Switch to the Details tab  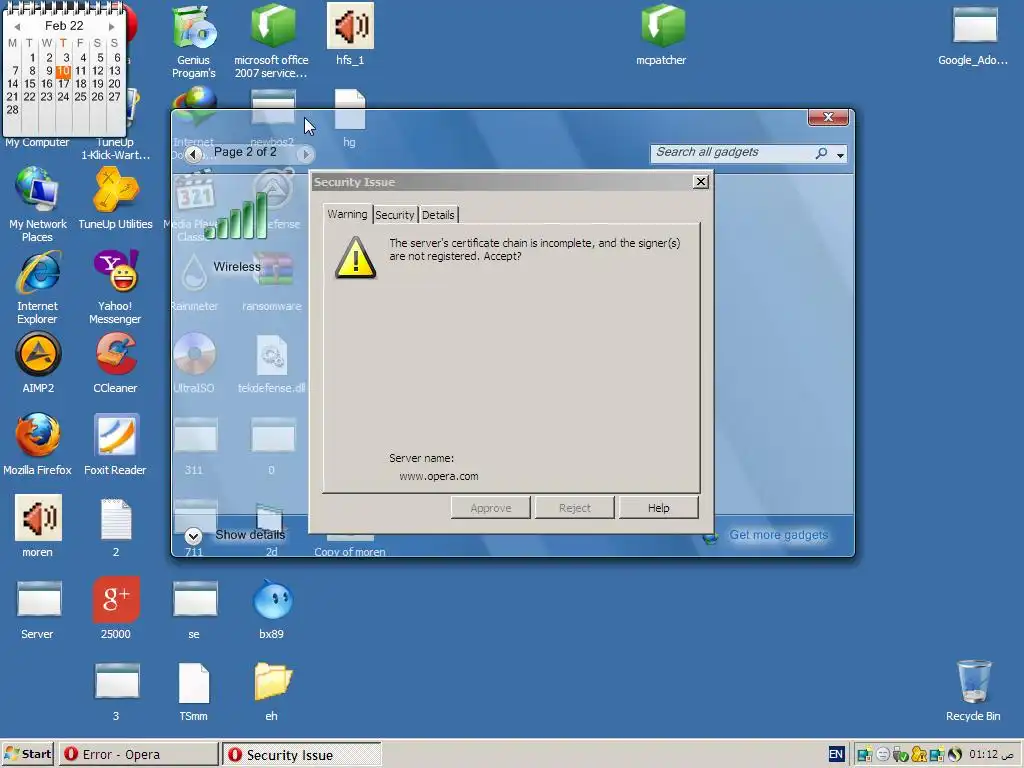438,215
